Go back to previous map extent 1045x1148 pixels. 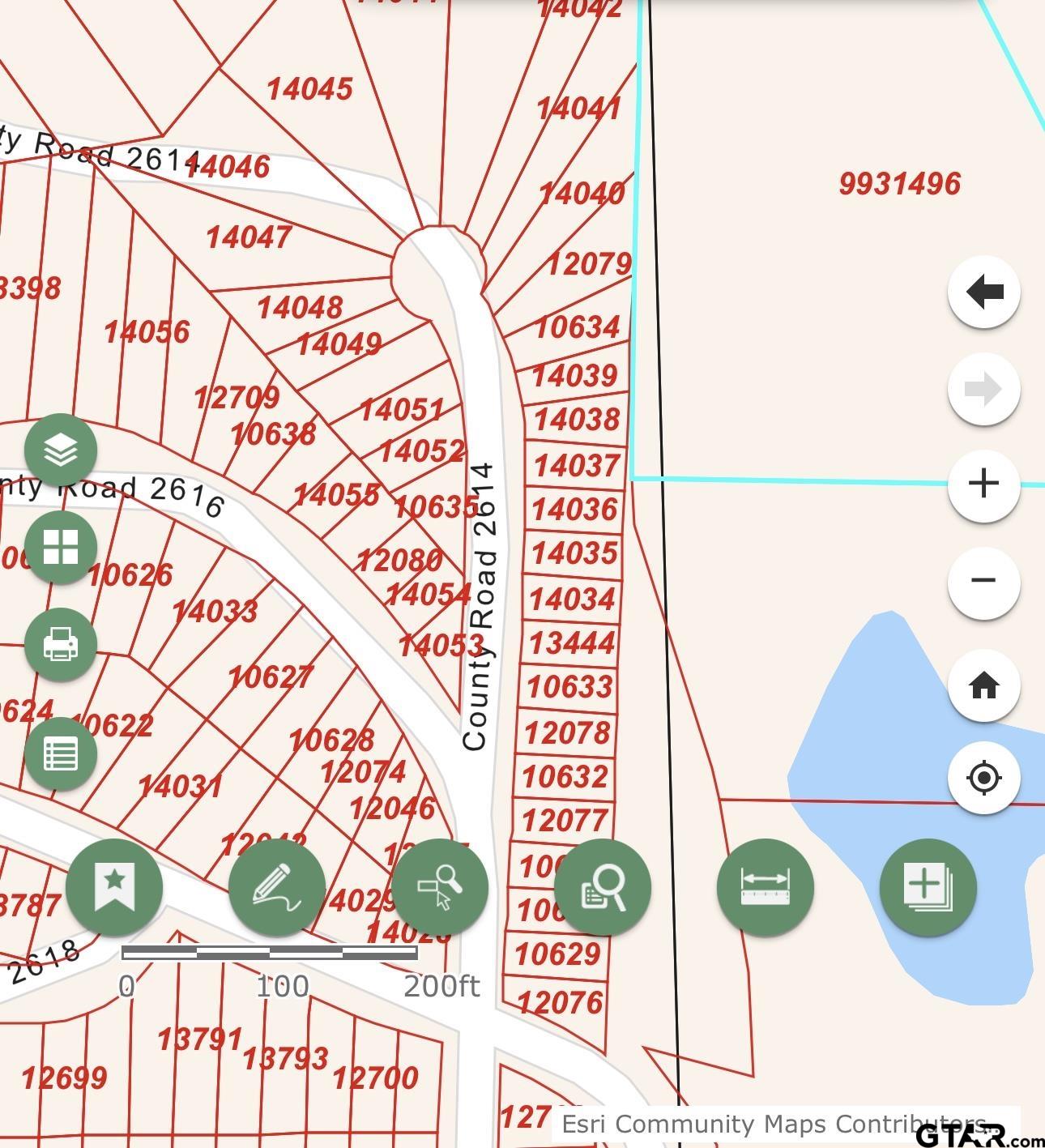click(983, 292)
